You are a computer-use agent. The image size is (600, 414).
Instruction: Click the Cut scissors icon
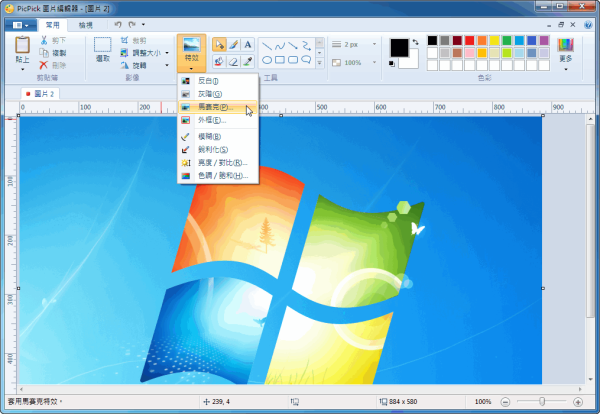pyautogui.click(x=44, y=40)
